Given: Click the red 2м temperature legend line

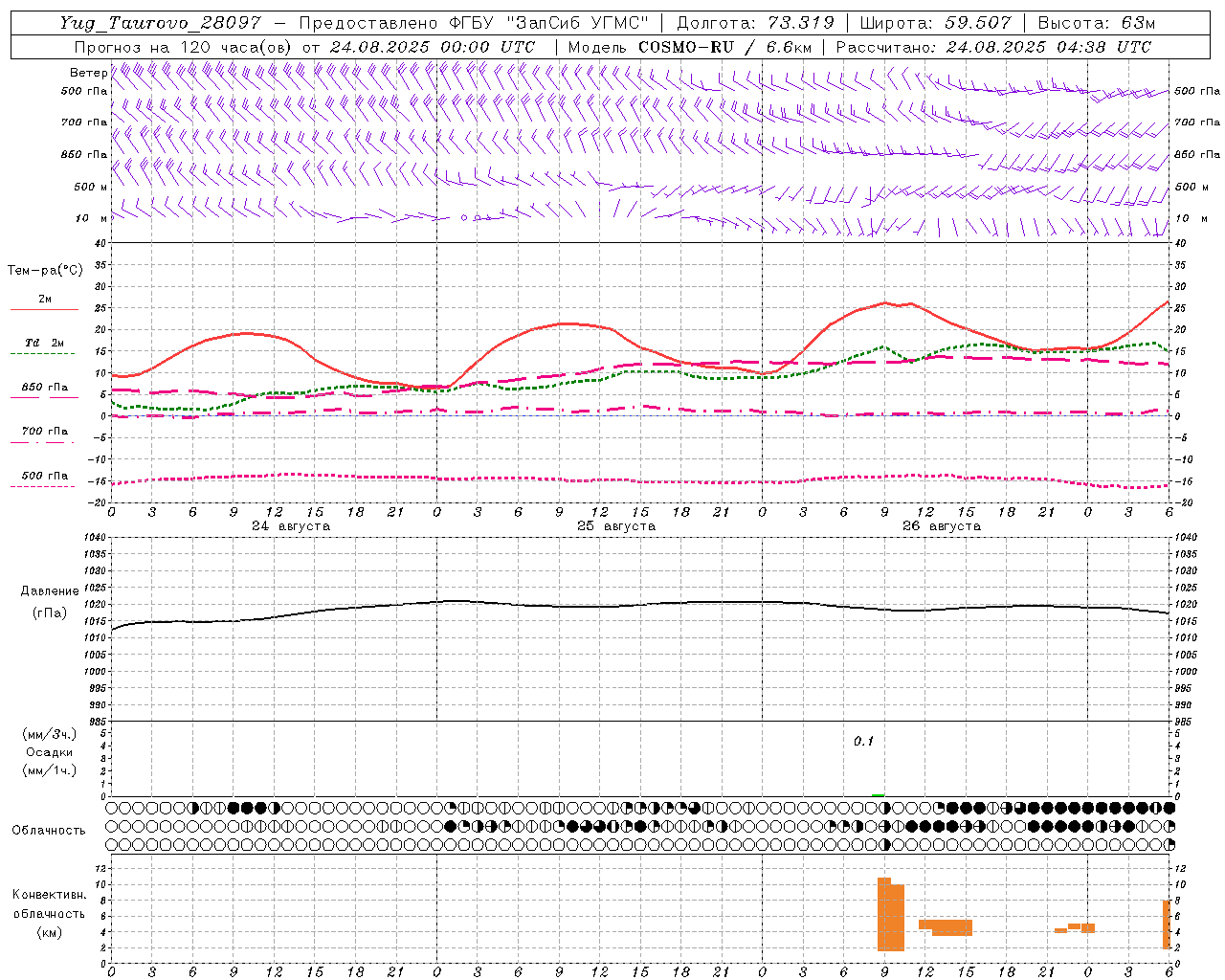Looking at the screenshot, I should [44, 309].
